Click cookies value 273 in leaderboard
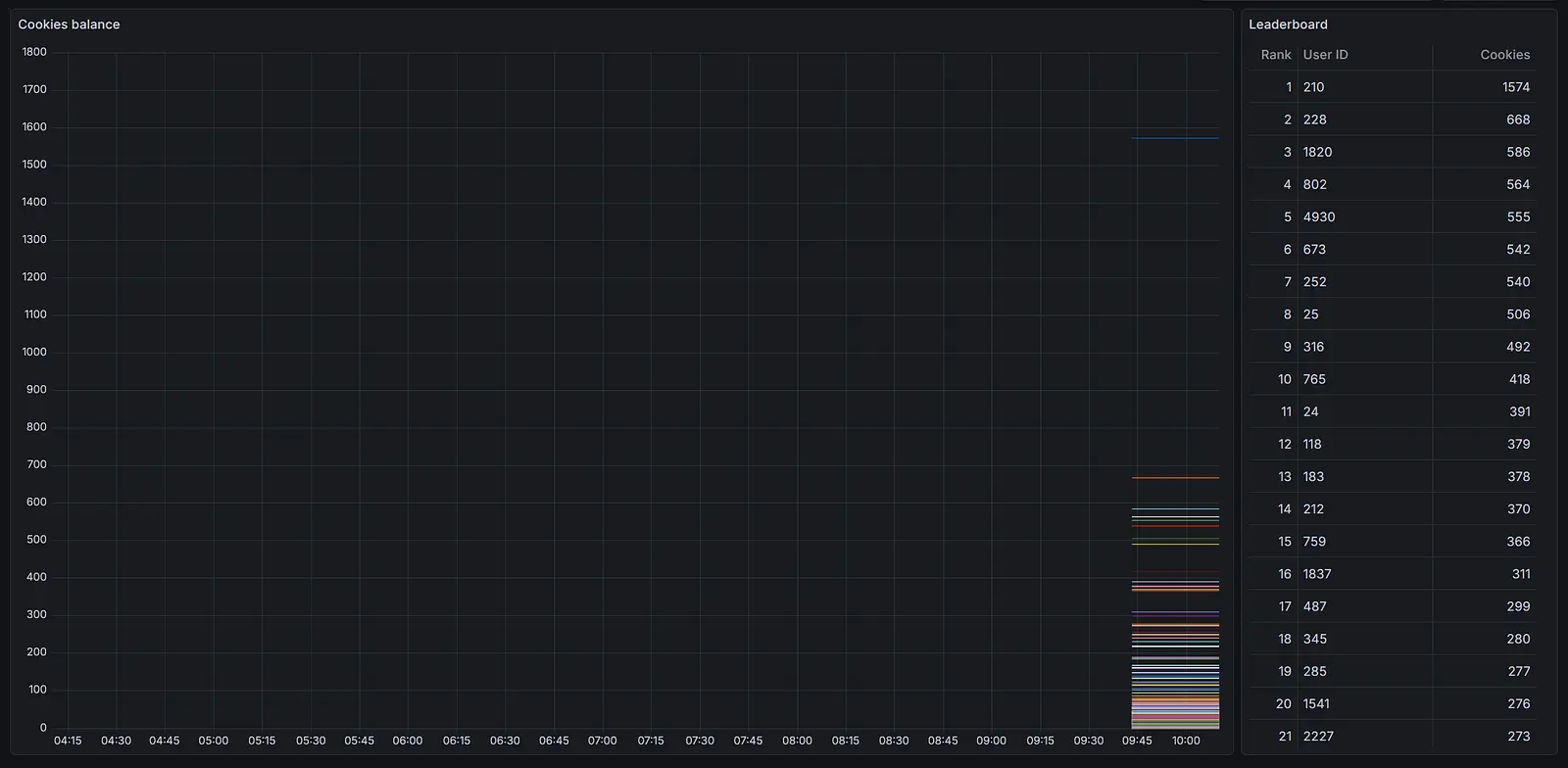 point(1518,737)
